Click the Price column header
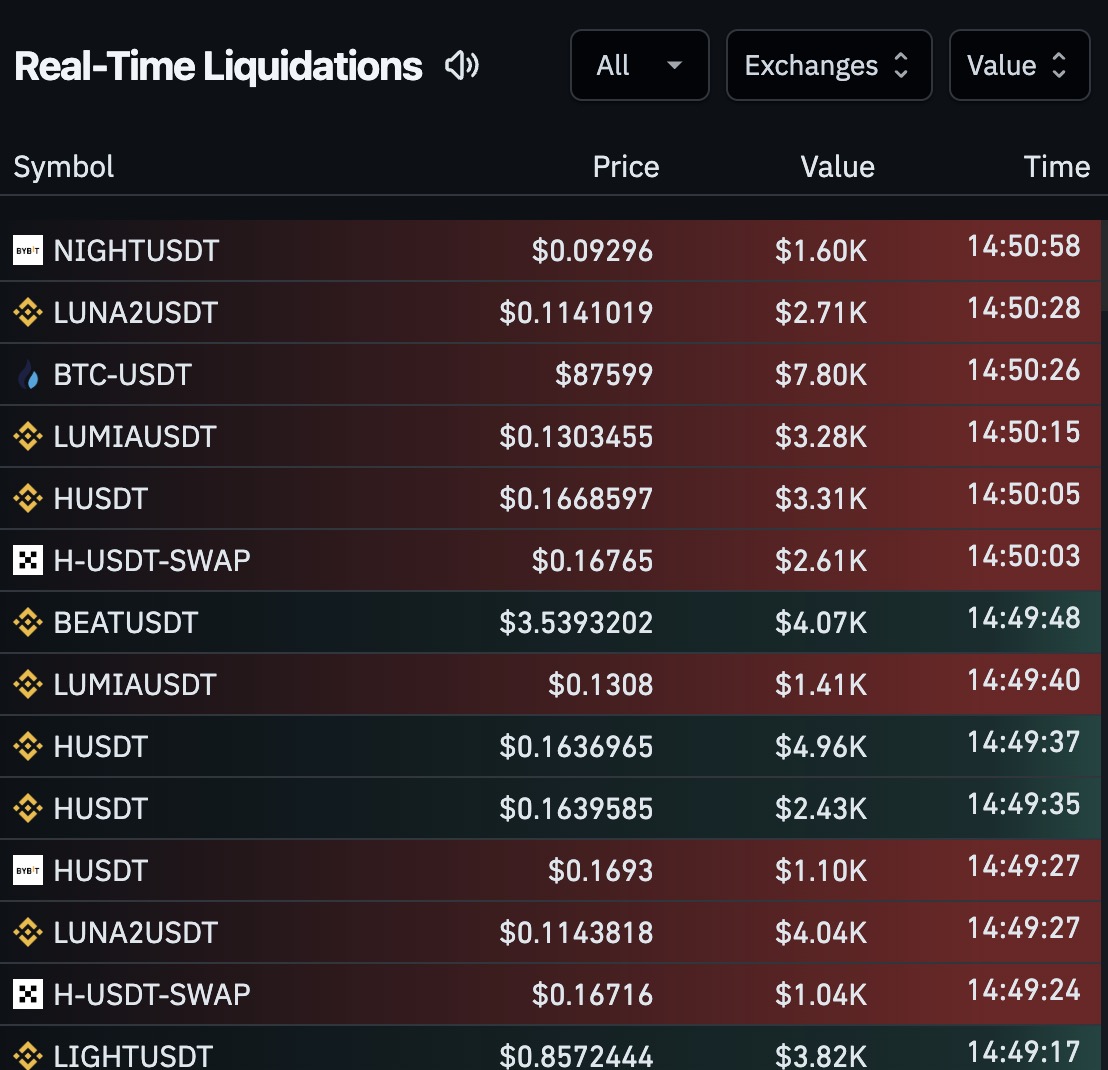The image size is (1108, 1070). click(x=625, y=166)
